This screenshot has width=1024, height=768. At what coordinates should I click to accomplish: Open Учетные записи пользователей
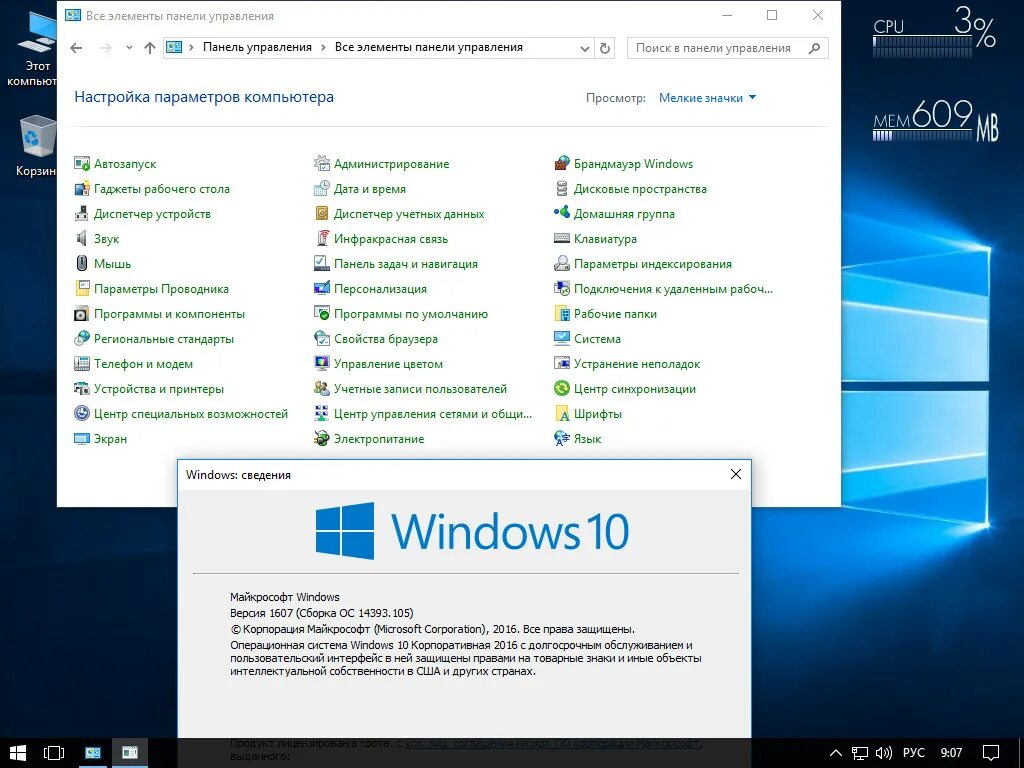pyautogui.click(x=416, y=388)
